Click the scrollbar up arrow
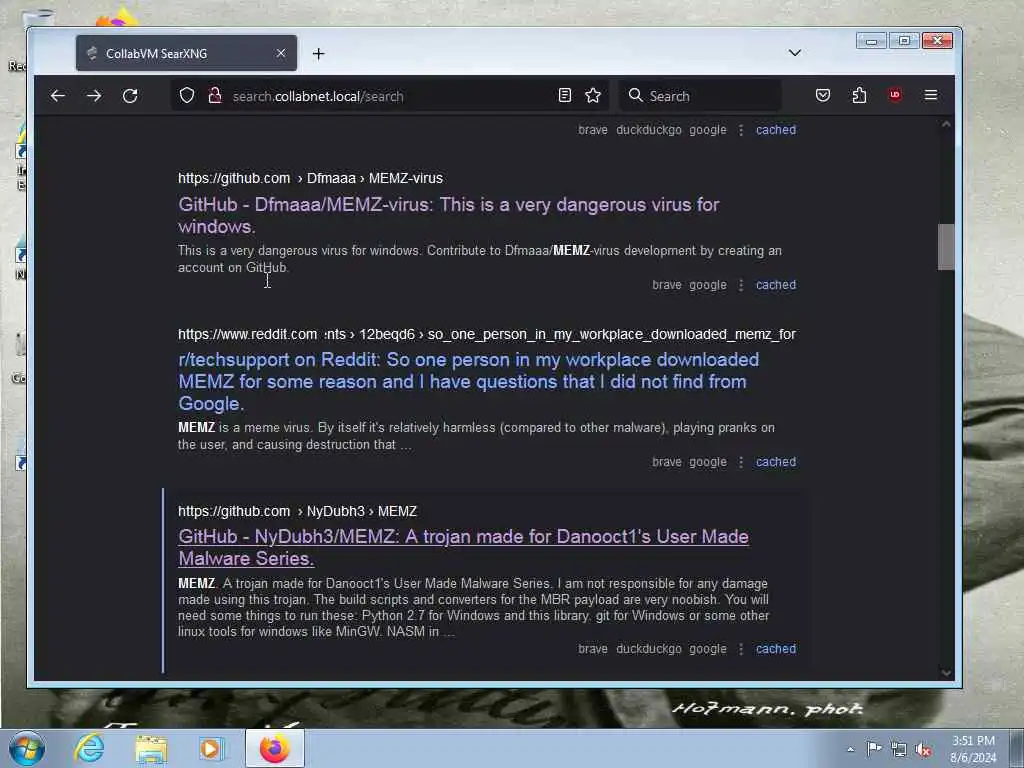This screenshot has width=1024, height=768. (946, 124)
